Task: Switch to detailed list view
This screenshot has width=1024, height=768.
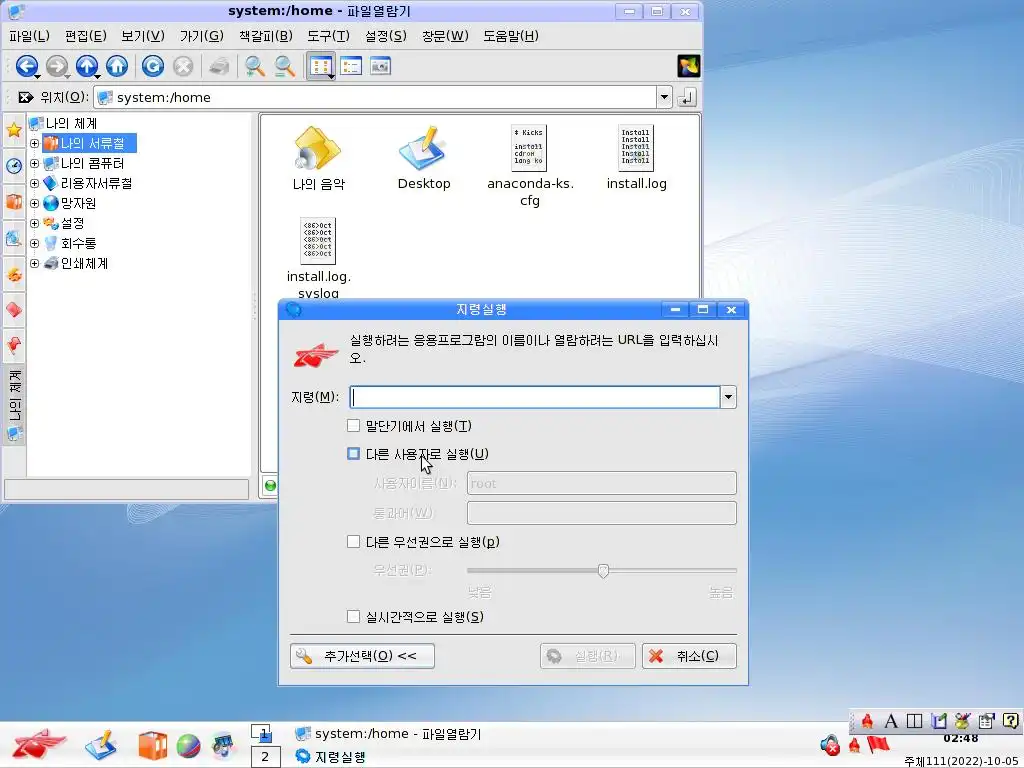Action: (351, 66)
